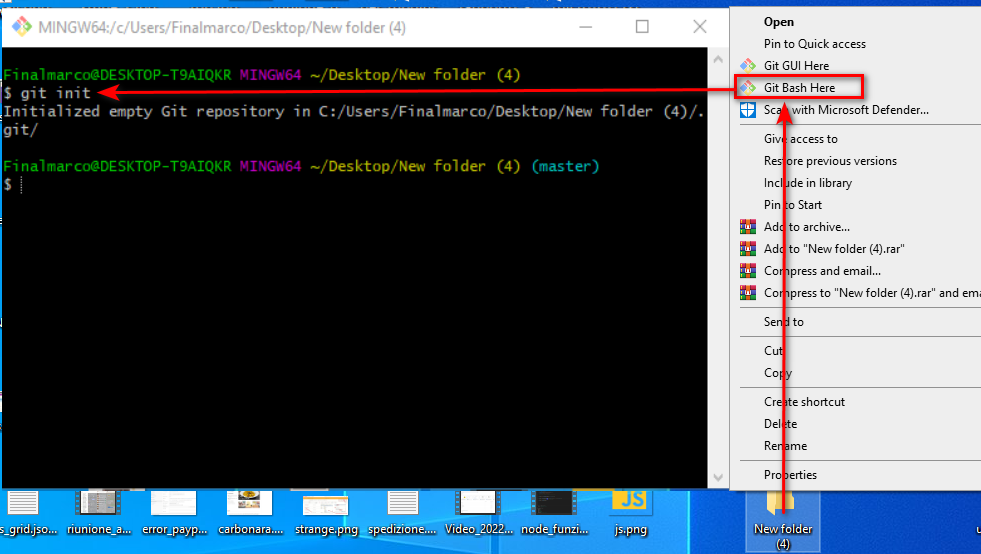Click the terminal scrollbar up arrow
Screen dimensions: 981x554
[x=718, y=59]
